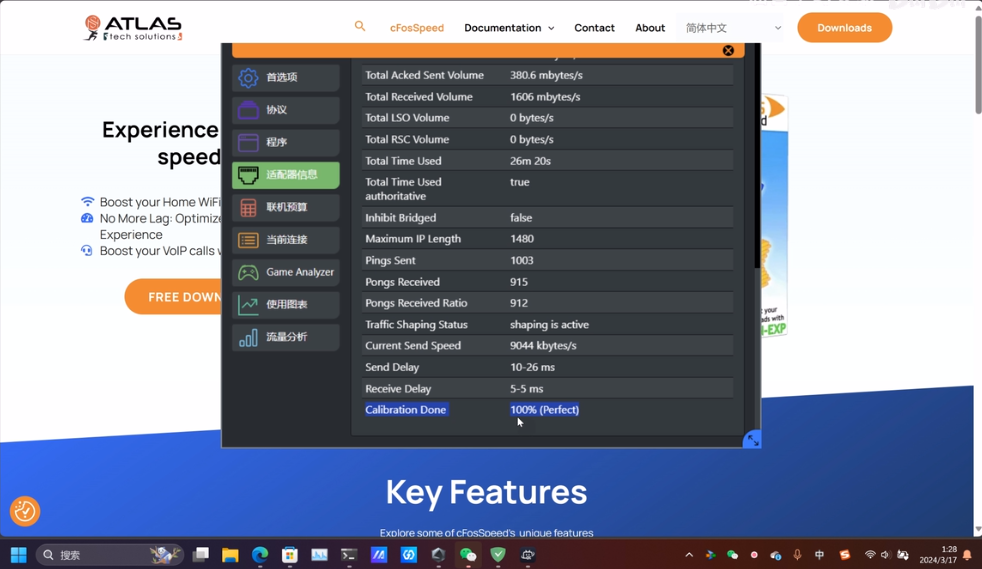The width and height of the screenshot is (982, 569).
Task: Close the cFosSpeed status dialog
Action: pyautogui.click(x=728, y=51)
